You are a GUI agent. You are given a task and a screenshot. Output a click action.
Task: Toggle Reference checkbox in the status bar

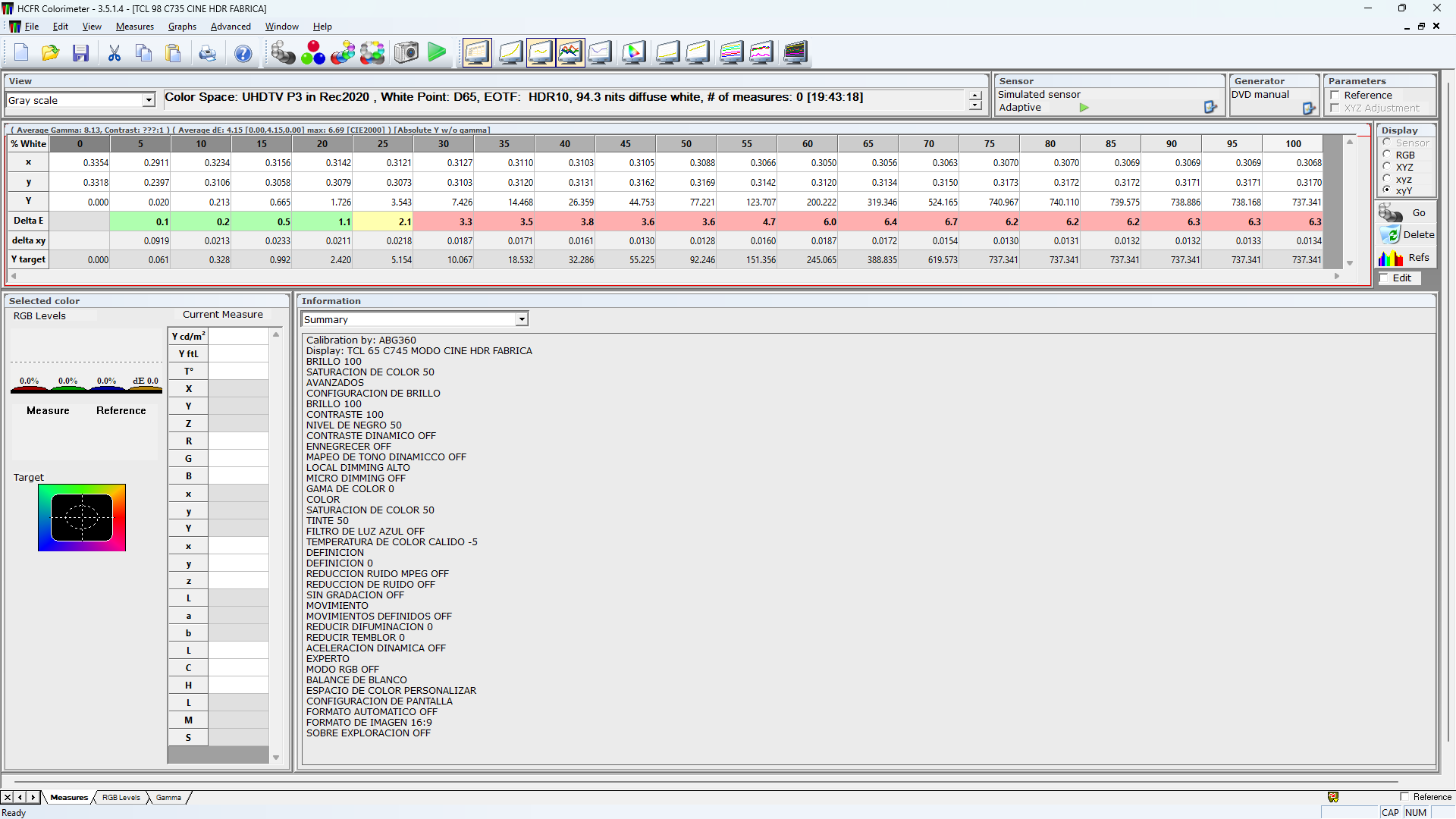click(1404, 797)
